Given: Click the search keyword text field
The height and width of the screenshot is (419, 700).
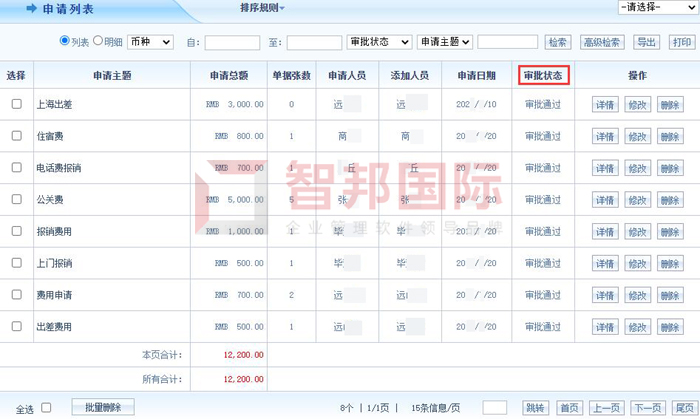Looking at the screenshot, I should [x=508, y=42].
